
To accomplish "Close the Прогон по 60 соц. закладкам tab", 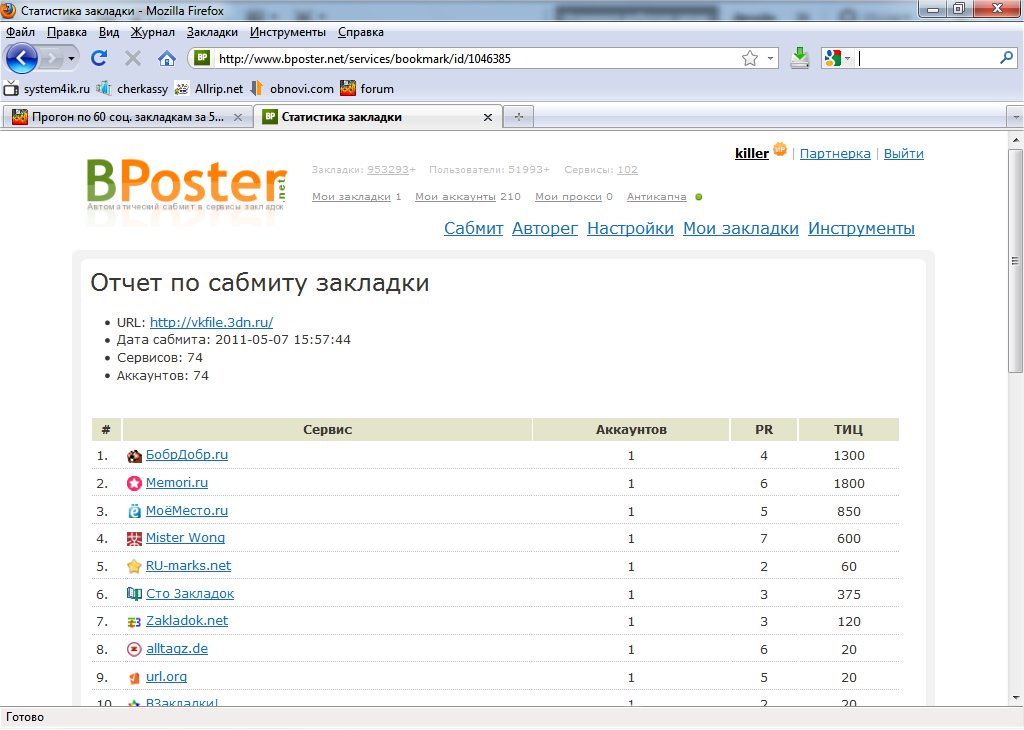I will pos(238,118).
